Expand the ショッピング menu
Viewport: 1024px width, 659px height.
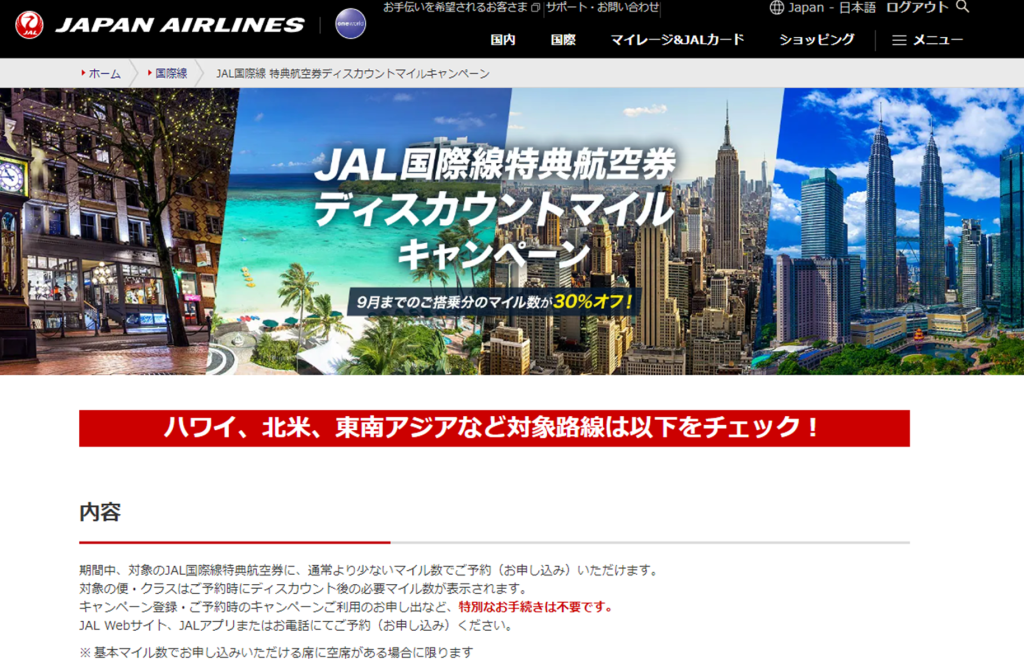click(x=817, y=40)
